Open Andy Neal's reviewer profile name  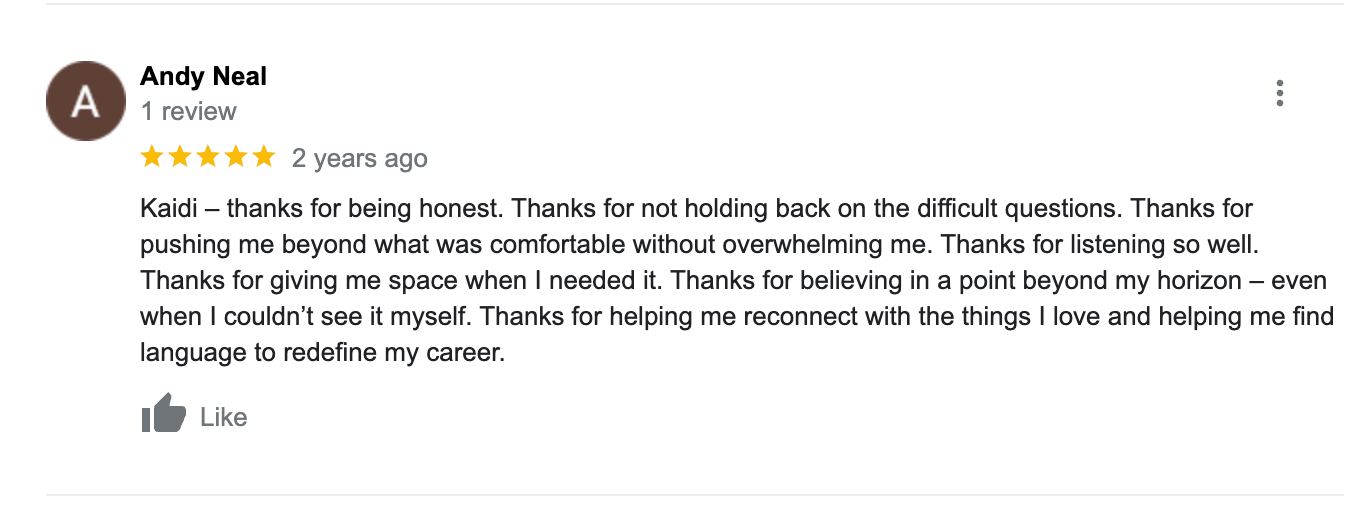pos(204,76)
